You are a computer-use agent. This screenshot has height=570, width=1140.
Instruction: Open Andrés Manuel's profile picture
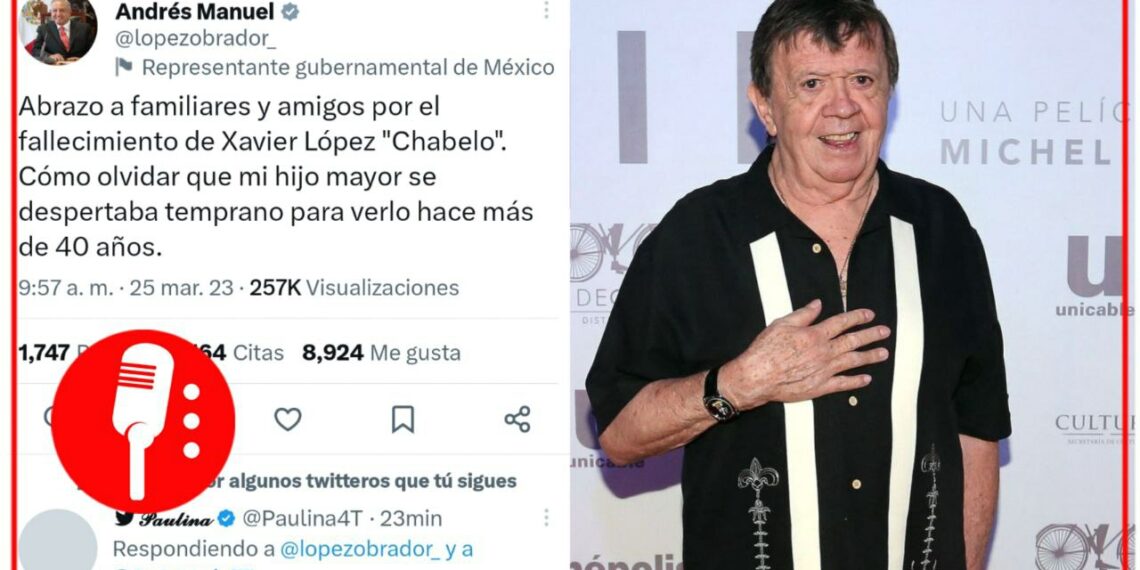[58, 31]
